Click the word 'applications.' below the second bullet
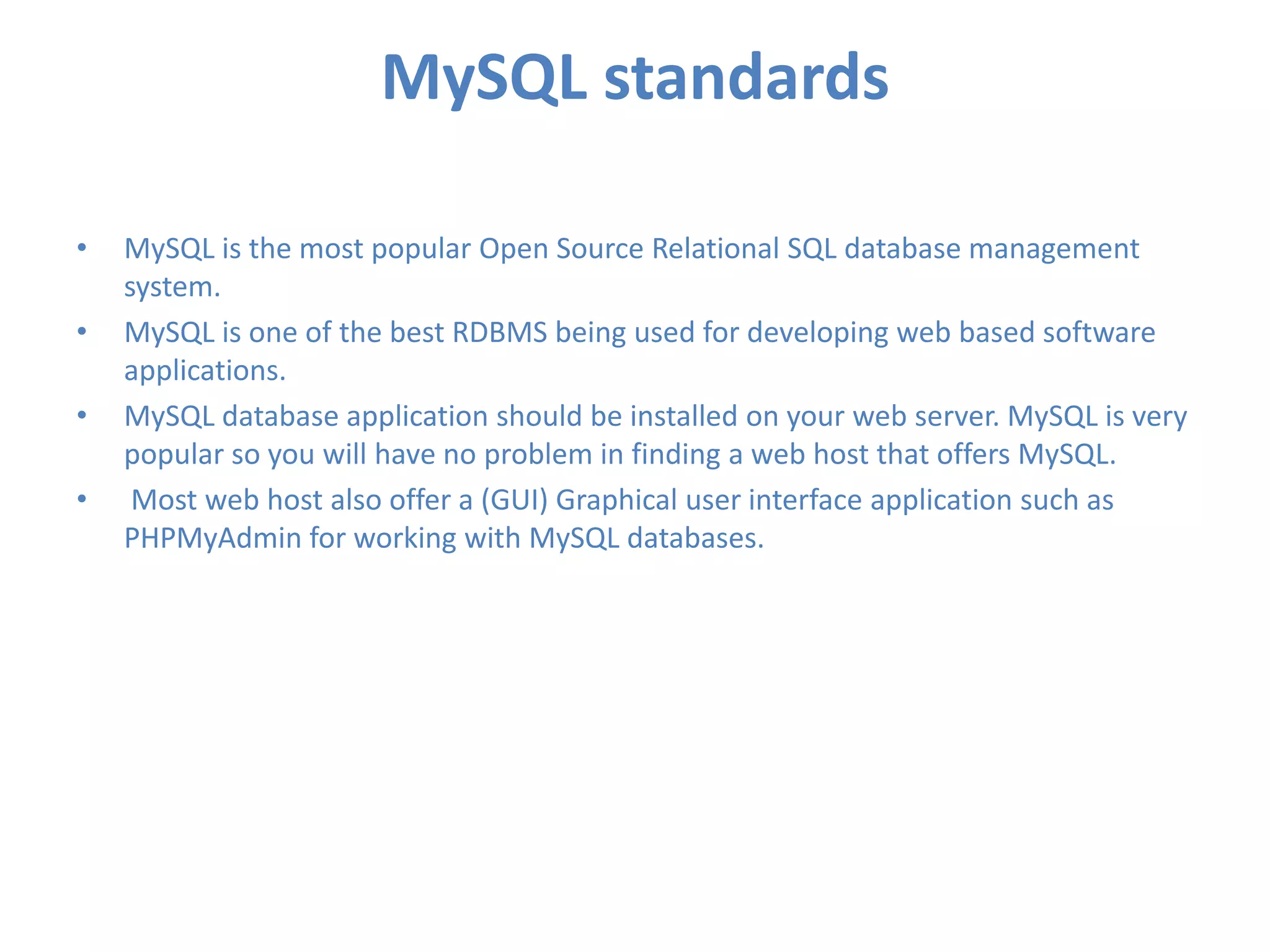 [205, 371]
